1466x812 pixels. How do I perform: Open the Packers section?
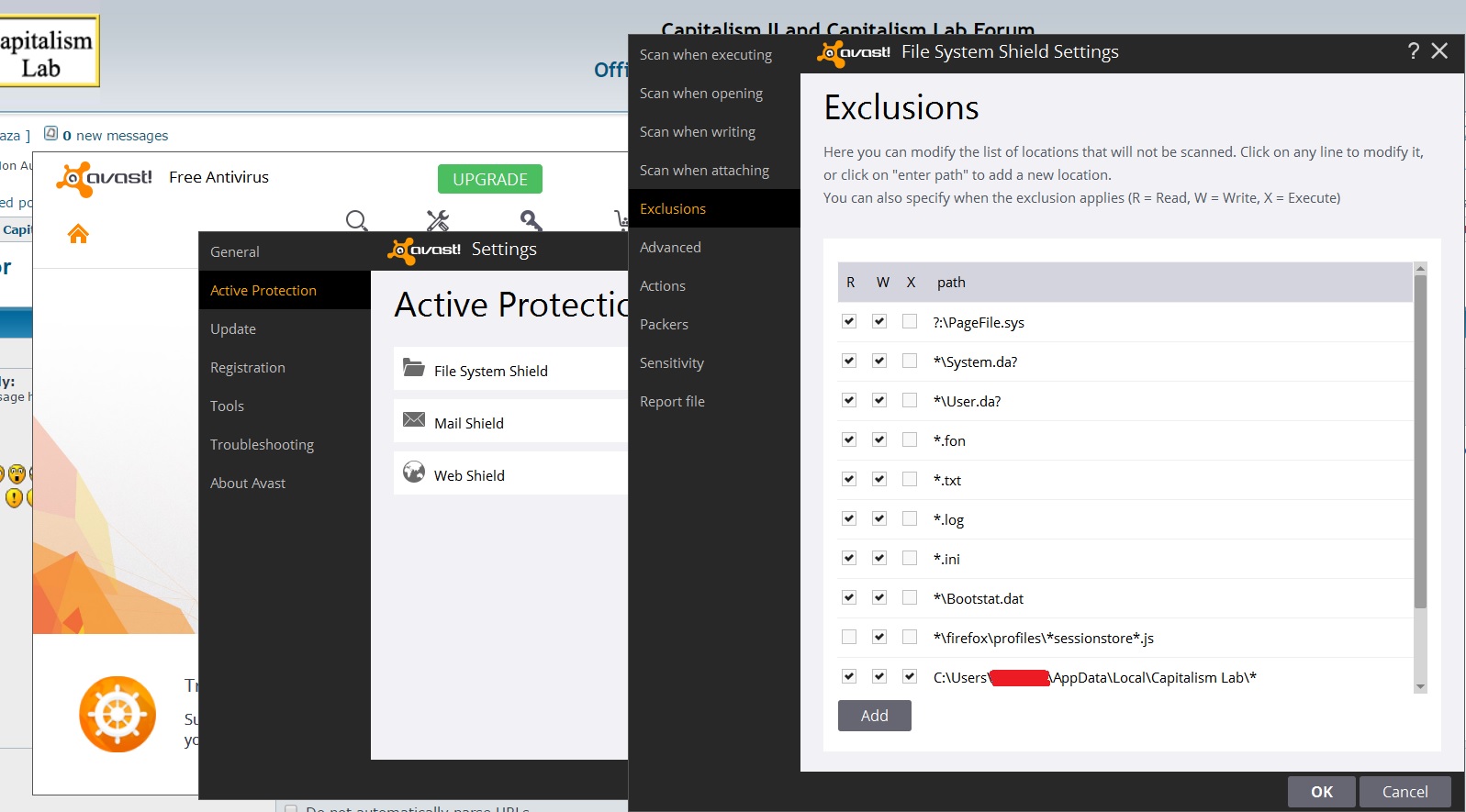714,324
